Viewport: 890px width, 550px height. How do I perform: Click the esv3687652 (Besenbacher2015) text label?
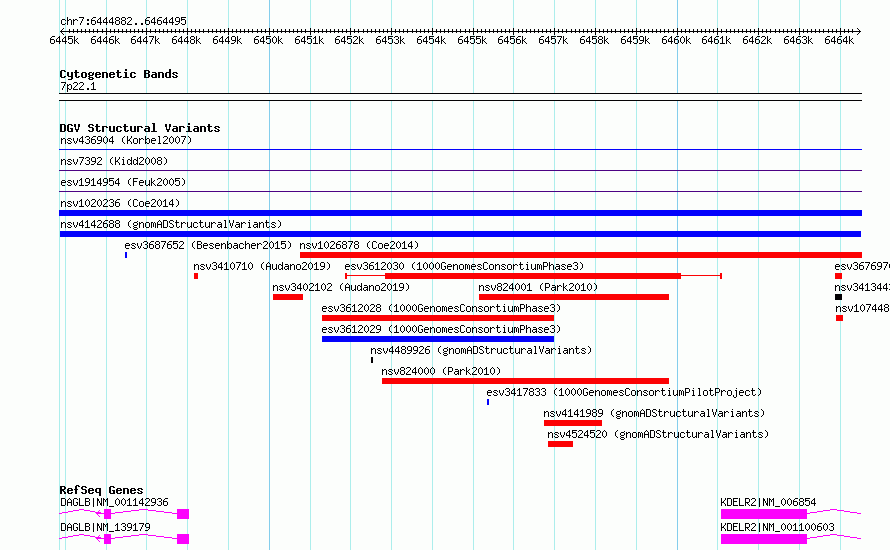208,245
